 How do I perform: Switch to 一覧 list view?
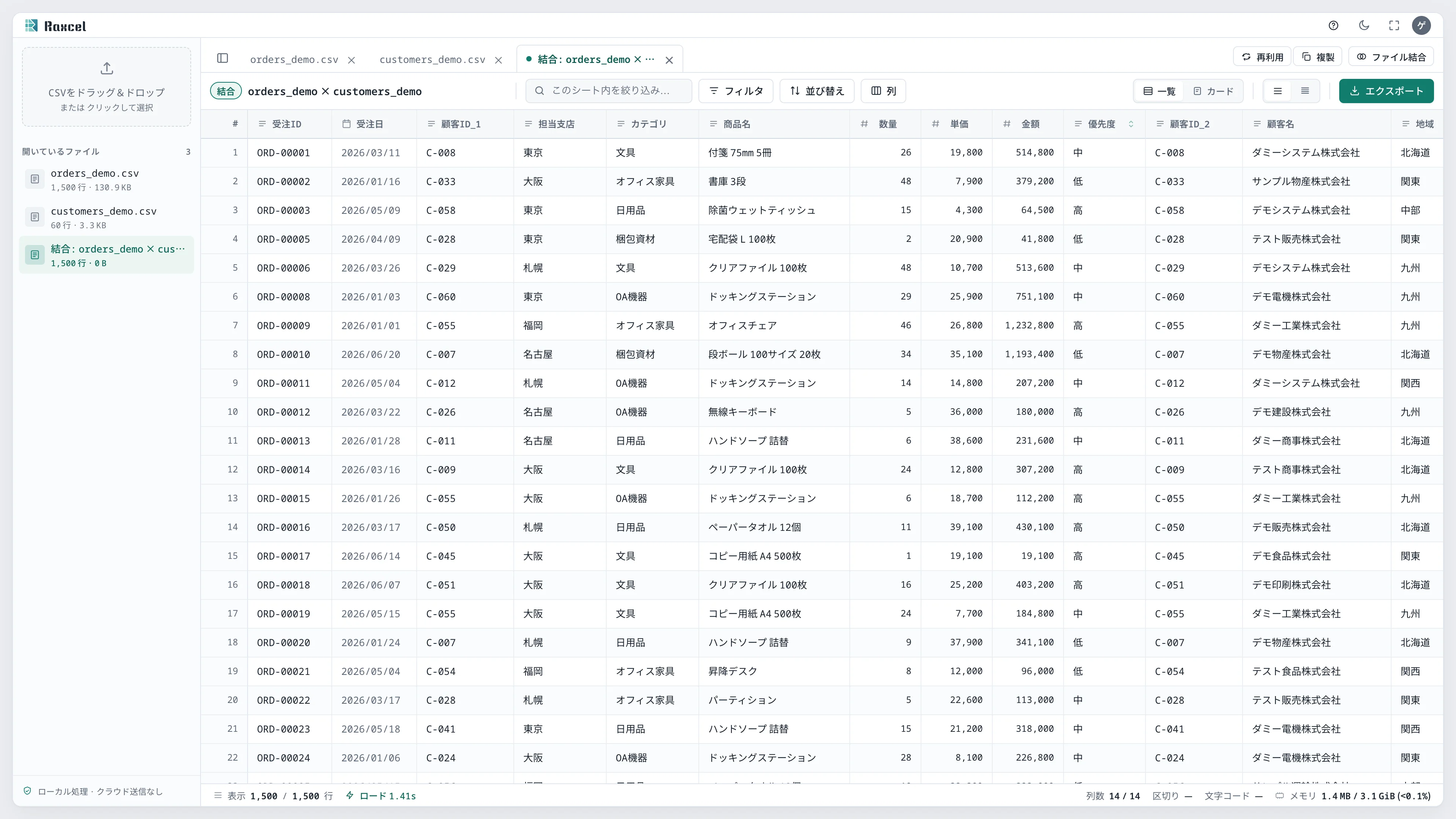point(1159,91)
